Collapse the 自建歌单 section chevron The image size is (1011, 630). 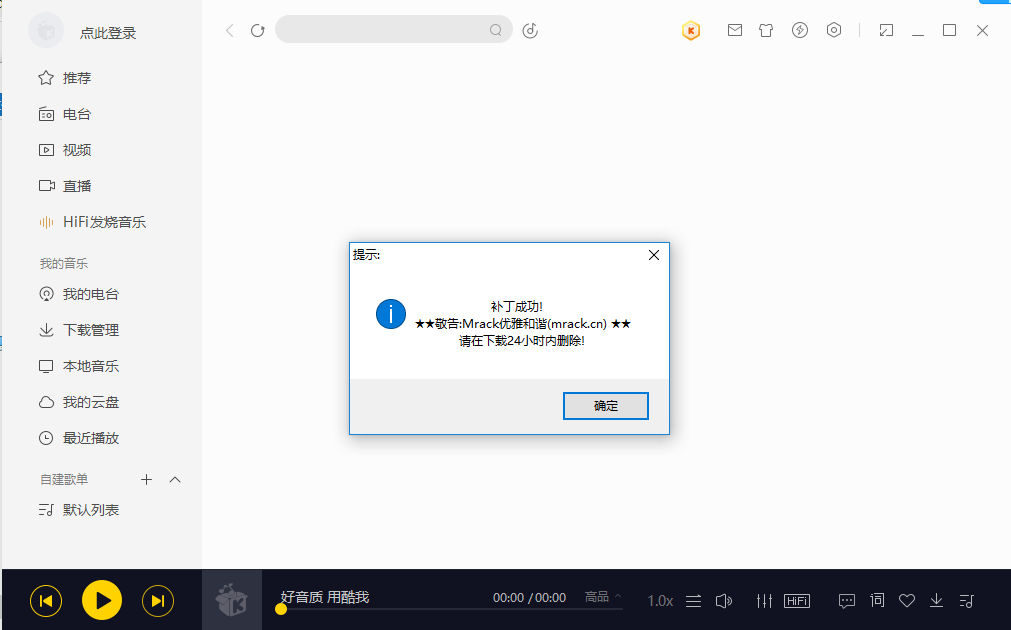point(175,479)
